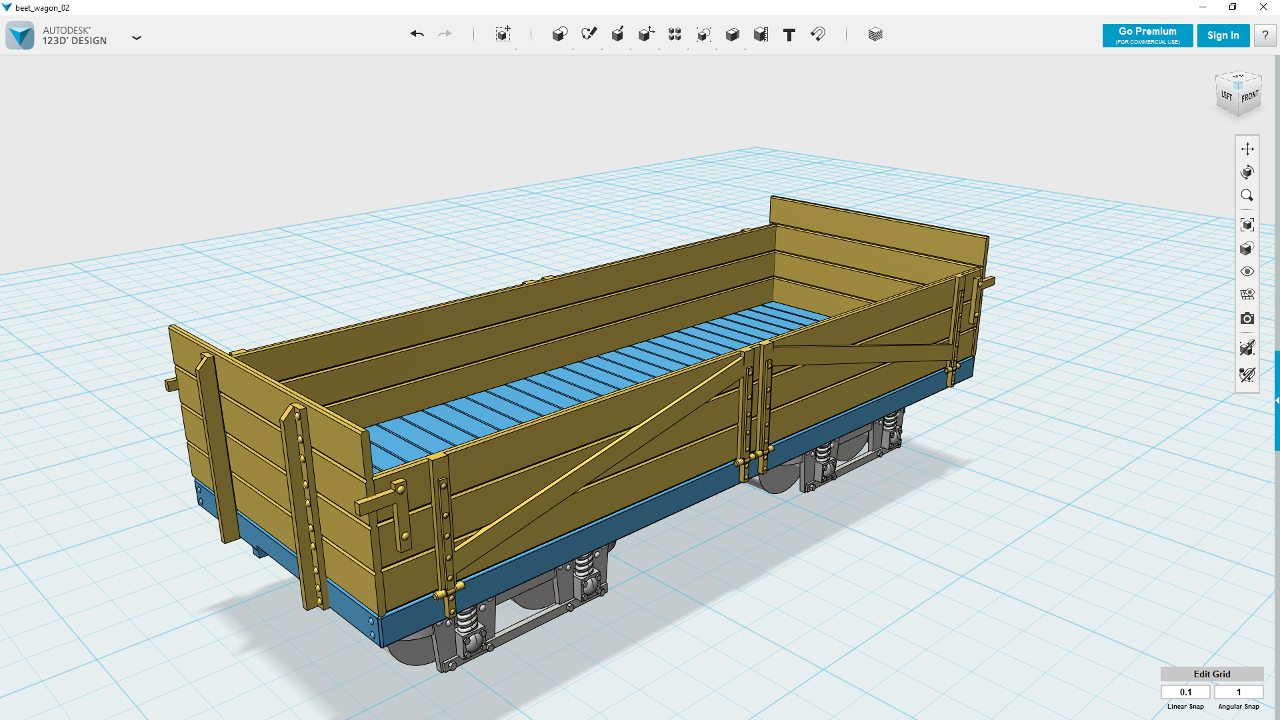Open the Construct tool
Image resolution: width=1280 pixels, height=720 pixels.
coord(618,34)
